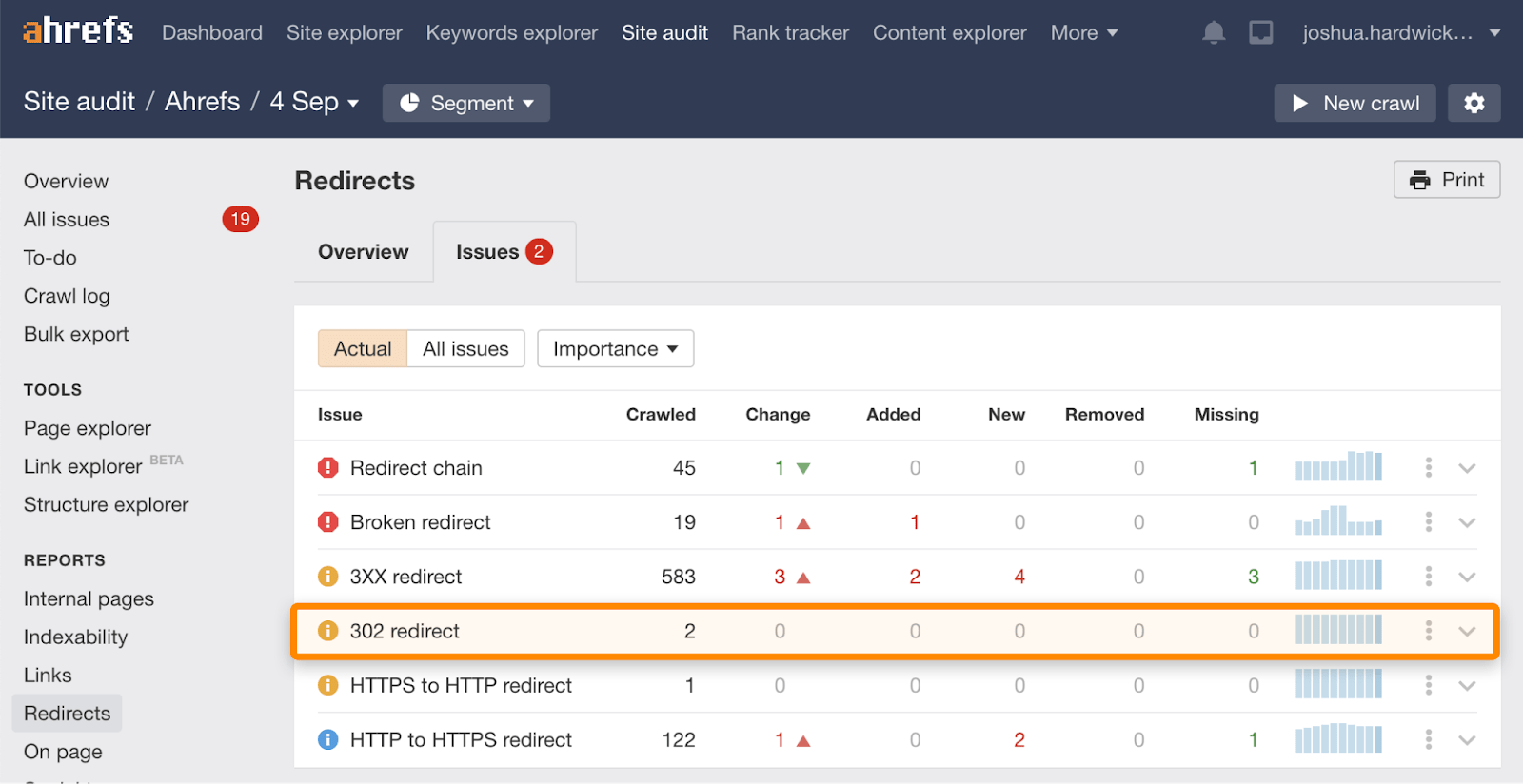Click the Print button
The width and height of the screenshot is (1523, 784).
1447,180
